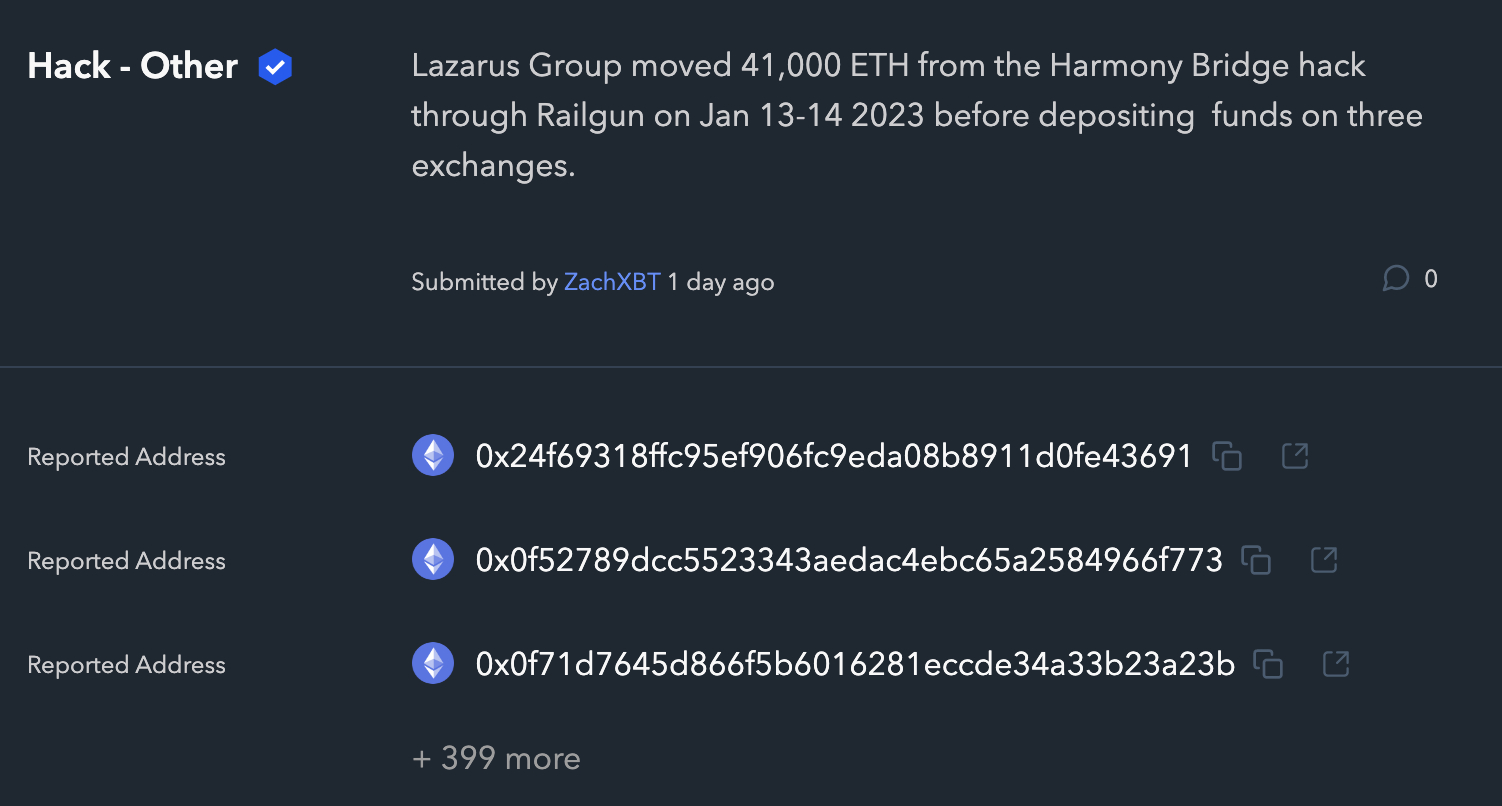This screenshot has width=1502, height=806.
Task: Click the comment count number 0
Action: click(1431, 279)
